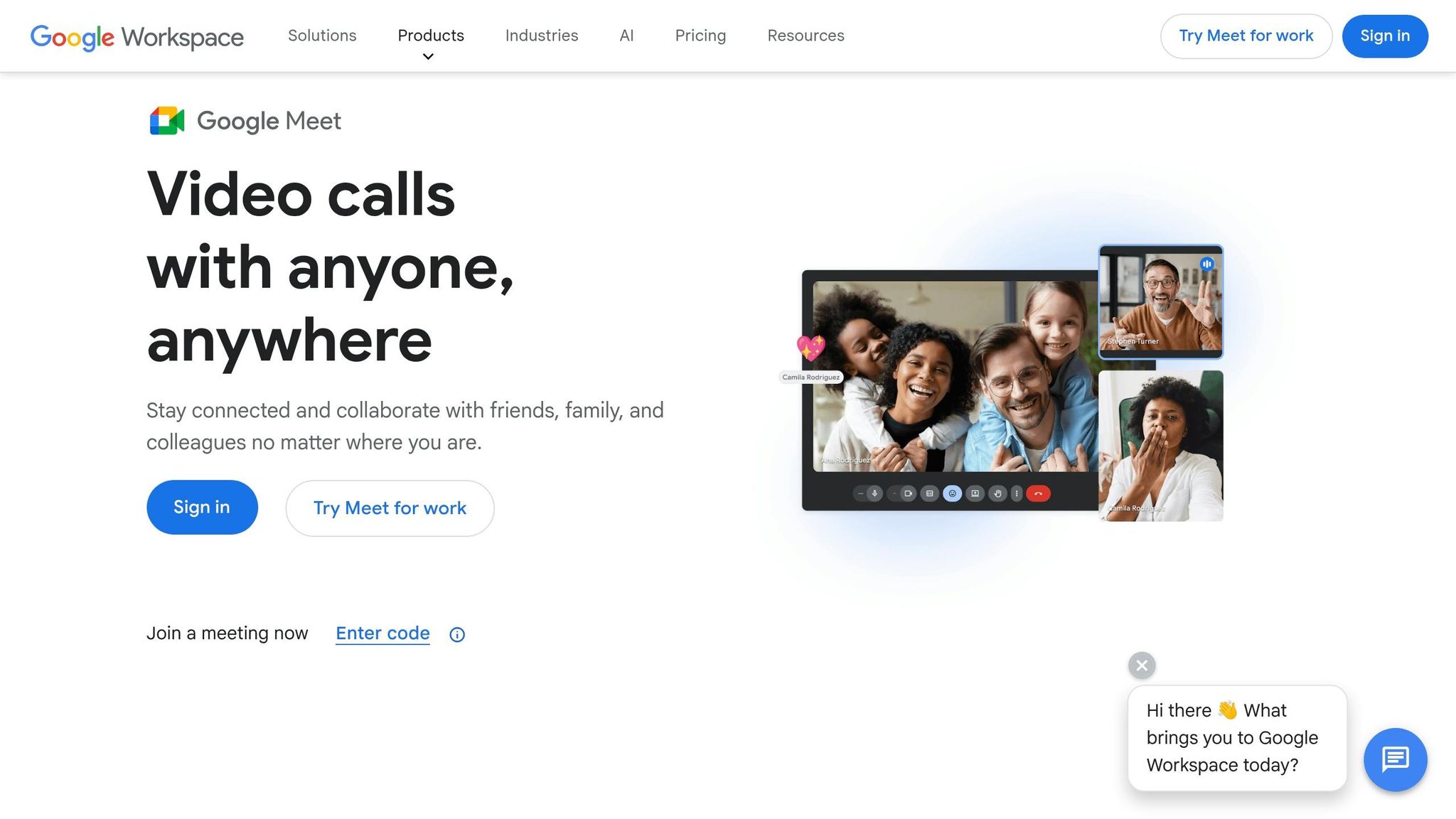The height and width of the screenshot is (819, 1456).
Task: Open the Solutions menu
Action: 322,36
